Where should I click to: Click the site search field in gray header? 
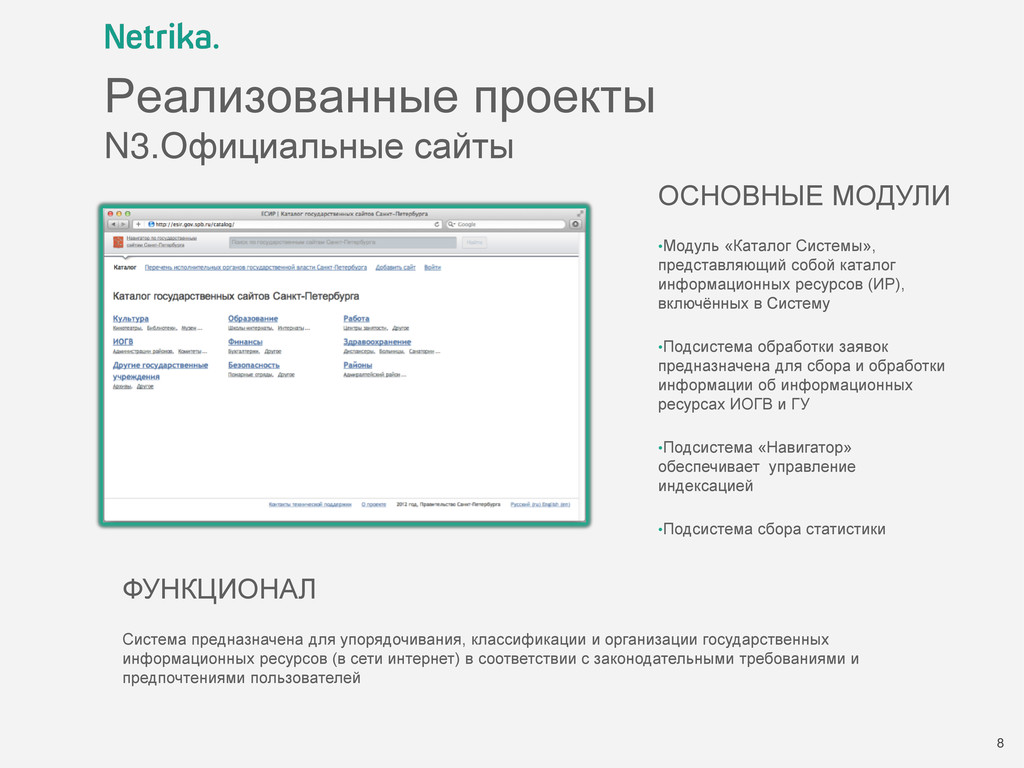[x=342, y=242]
